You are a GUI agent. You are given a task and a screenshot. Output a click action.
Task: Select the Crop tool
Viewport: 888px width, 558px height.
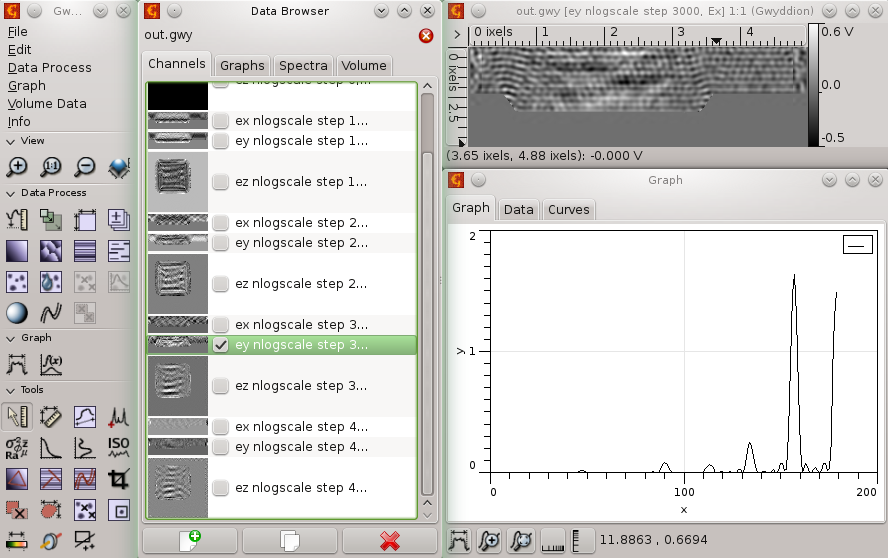point(119,480)
